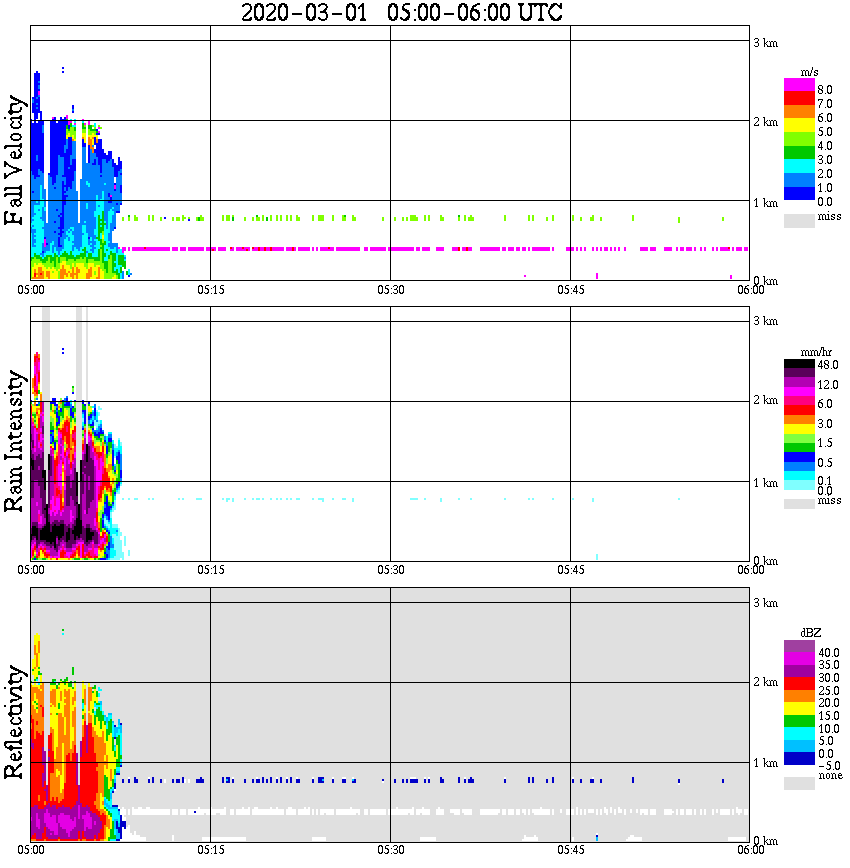Click the 0.5 value in mm/hr legend

tap(825, 463)
